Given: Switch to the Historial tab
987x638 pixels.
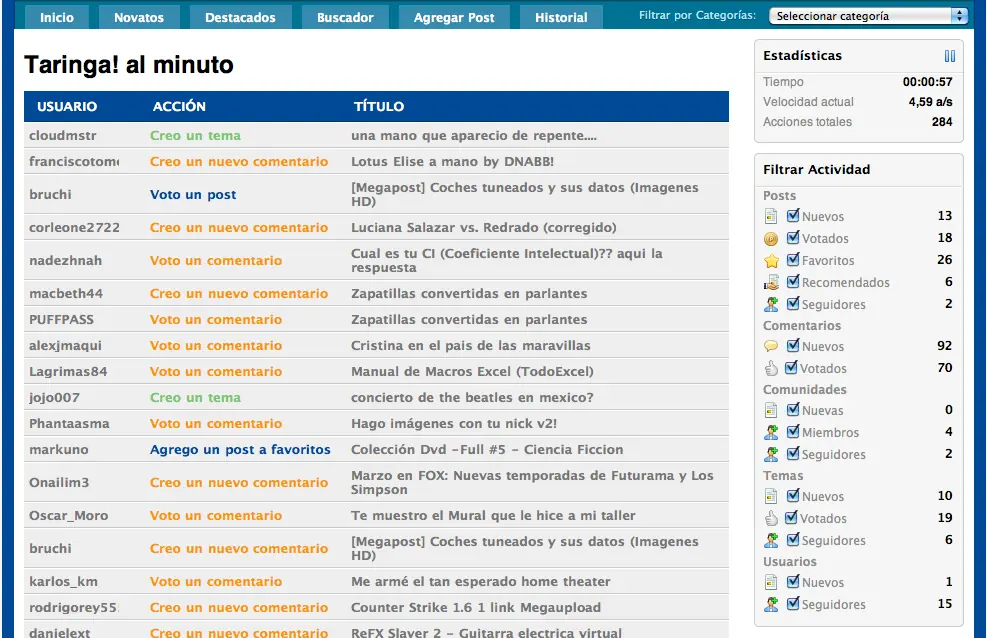Looking at the screenshot, I should point(561,17).
